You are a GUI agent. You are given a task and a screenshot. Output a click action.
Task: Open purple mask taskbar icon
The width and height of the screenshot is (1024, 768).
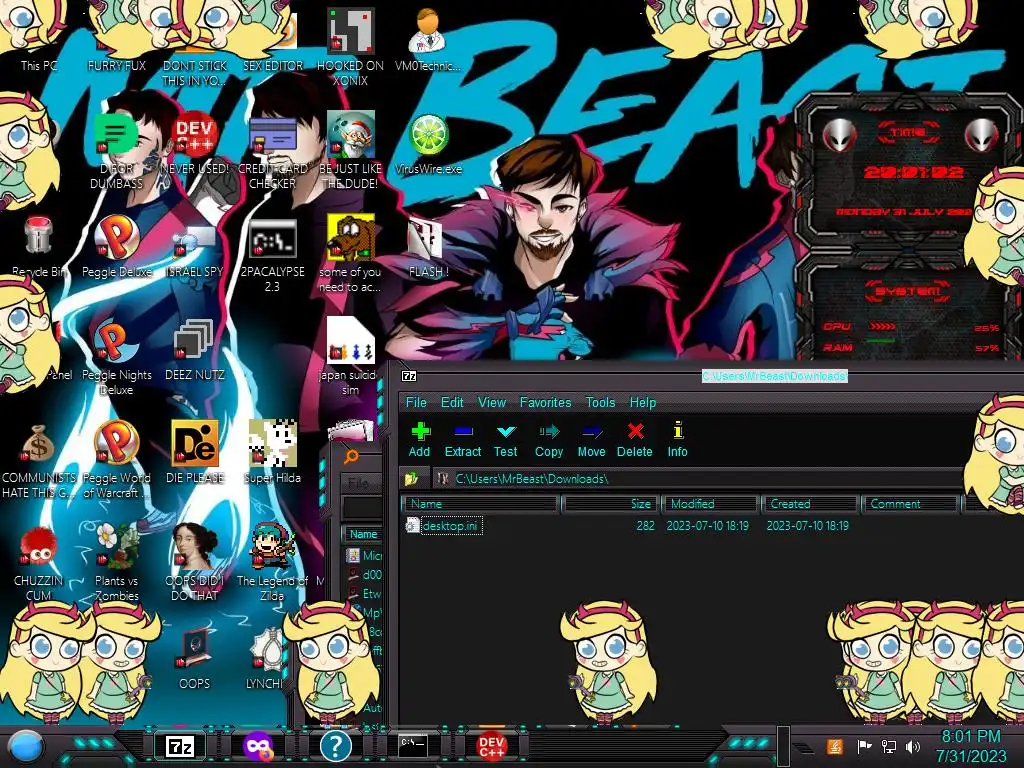257,746
